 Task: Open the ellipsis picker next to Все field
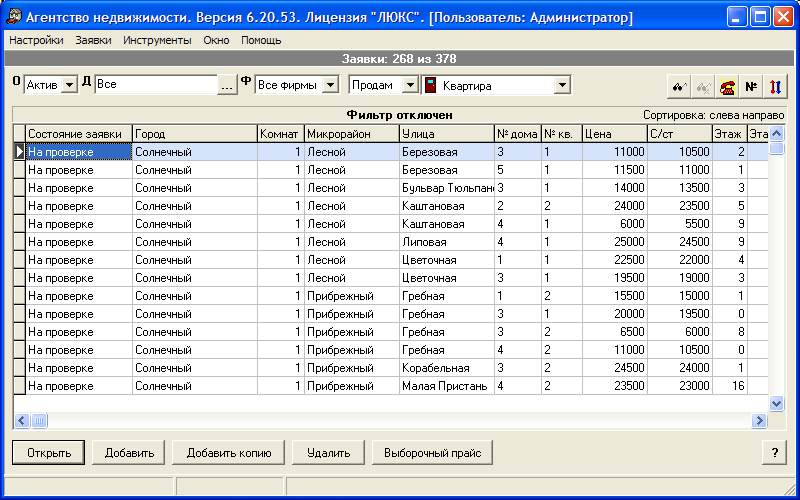click(x=227, y=85)
